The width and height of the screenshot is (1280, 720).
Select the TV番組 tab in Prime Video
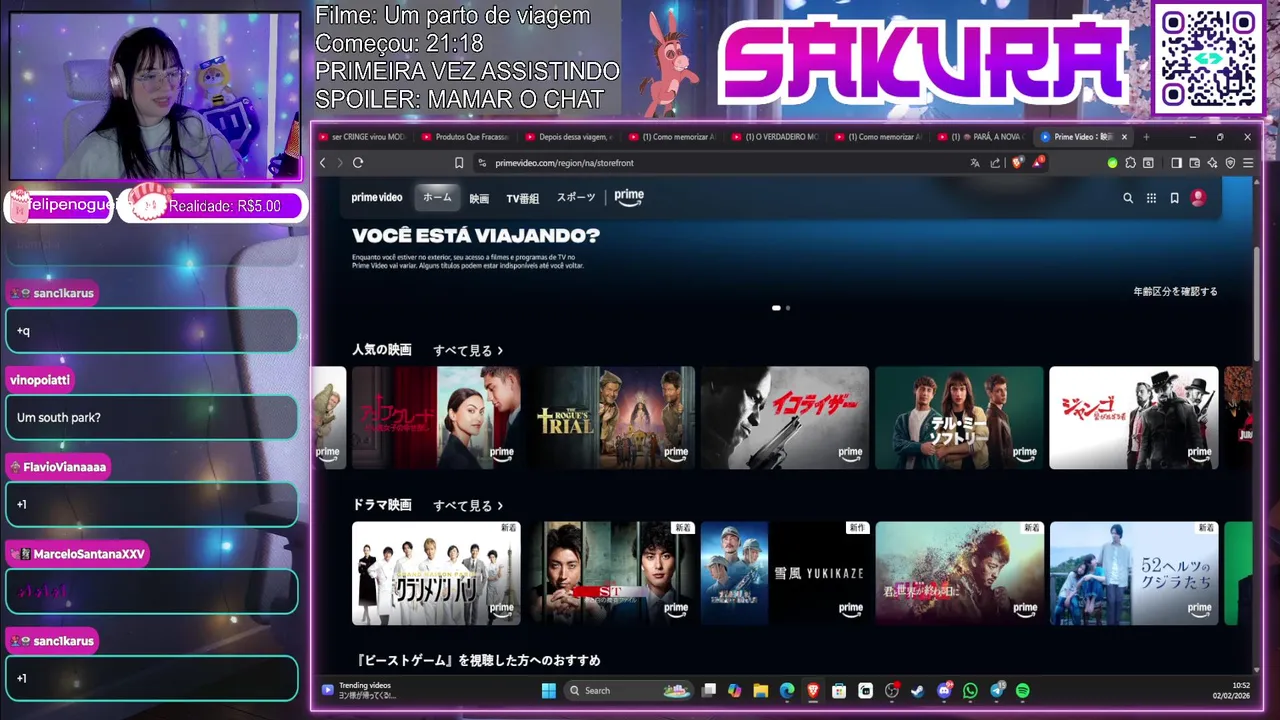coord(522,198)
